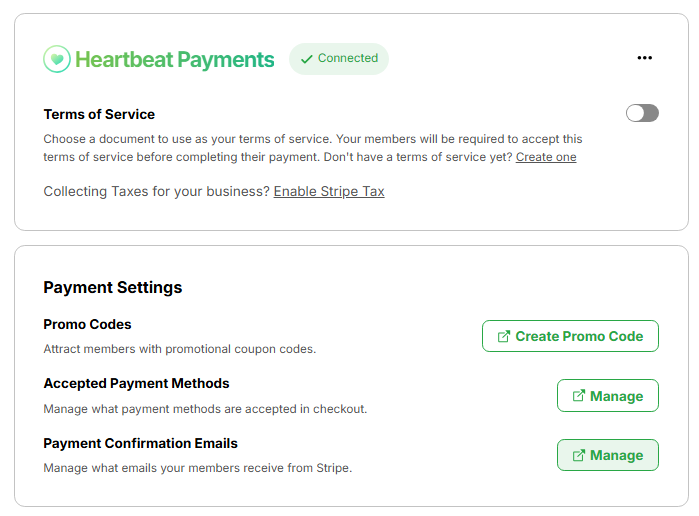The width and height of the screenshot is (699, 516).
Task: Open the Enable Stripe Tax link
Action: [x=329, y=191]
